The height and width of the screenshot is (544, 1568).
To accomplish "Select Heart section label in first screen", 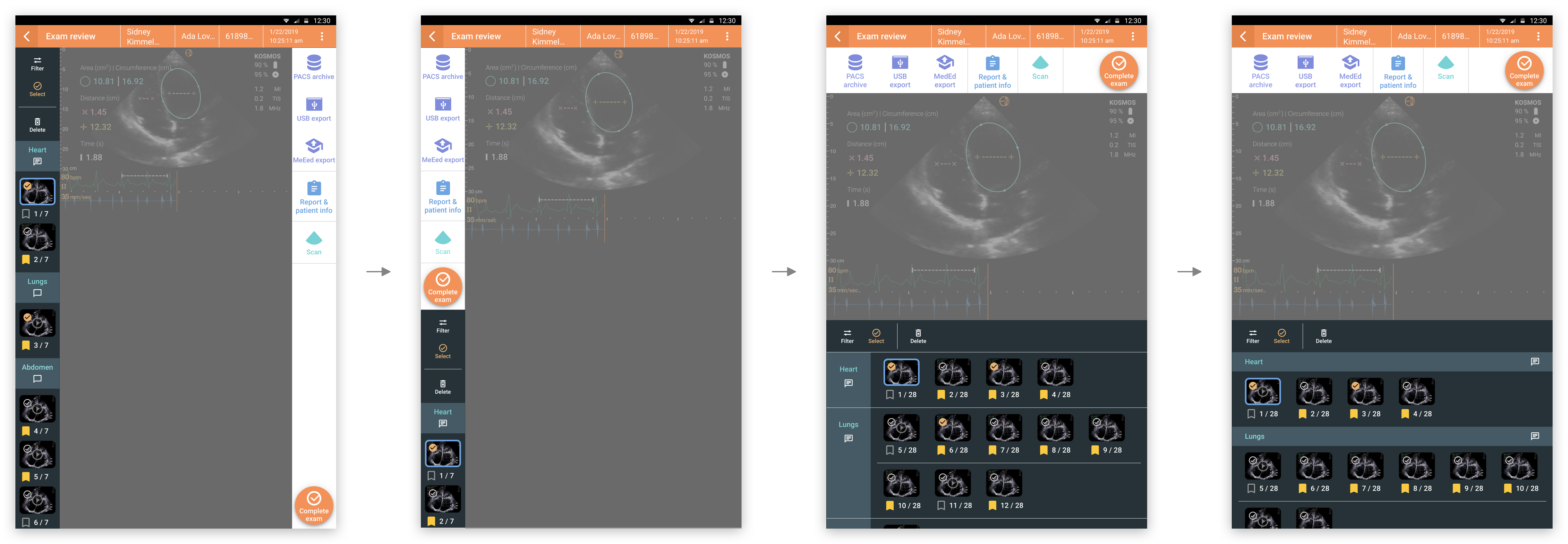I will tap(37, 150).
